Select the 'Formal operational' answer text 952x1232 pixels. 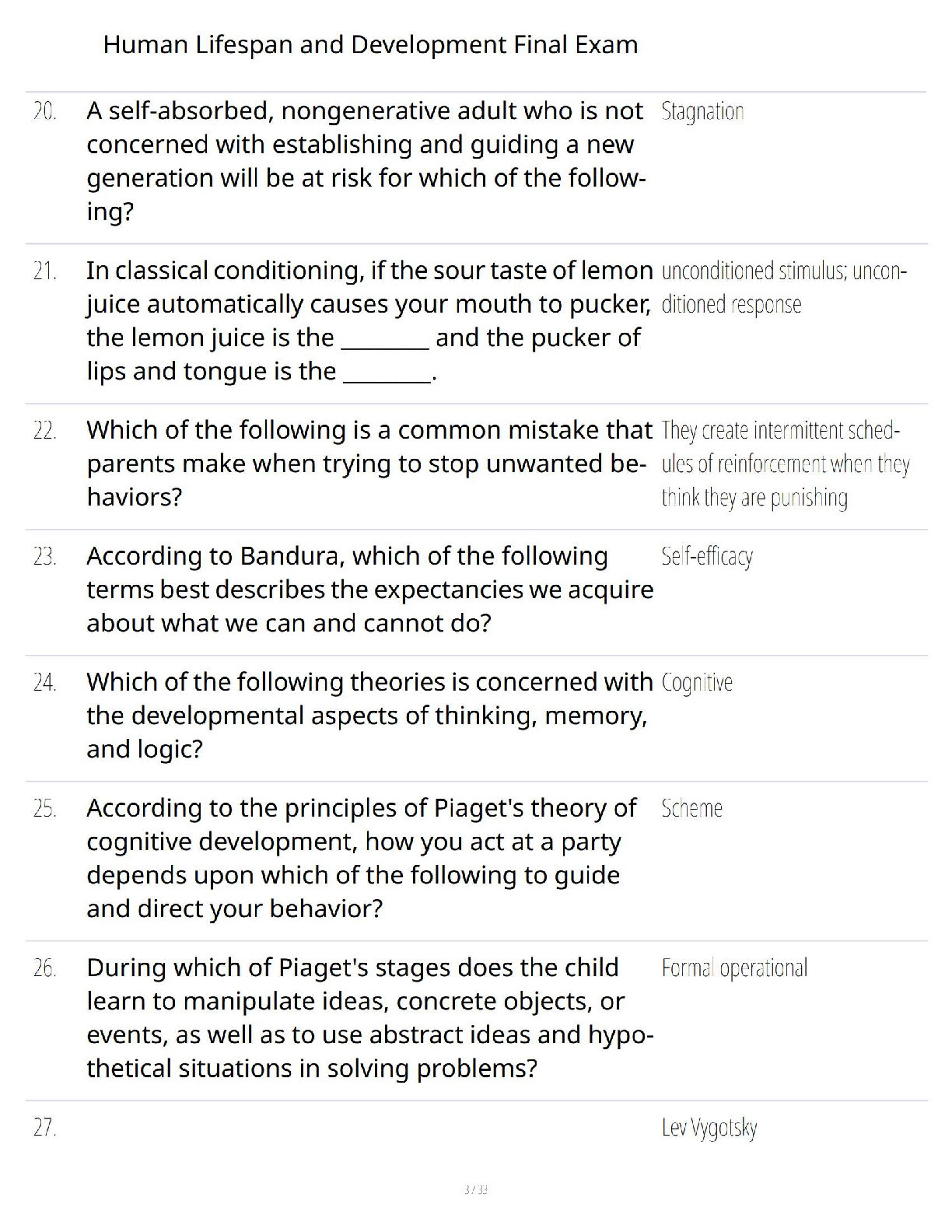click(734, 968)
